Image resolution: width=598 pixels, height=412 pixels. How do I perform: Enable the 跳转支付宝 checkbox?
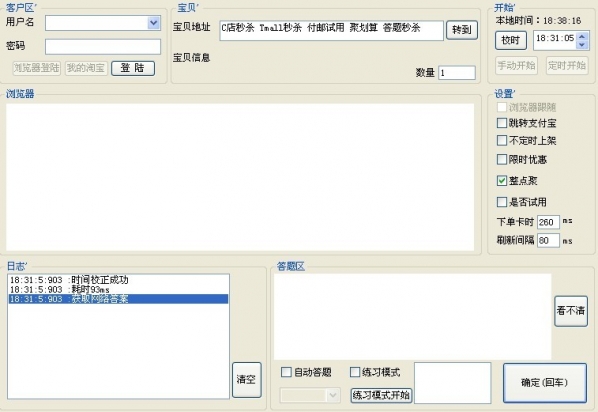(x=502, y=123)
